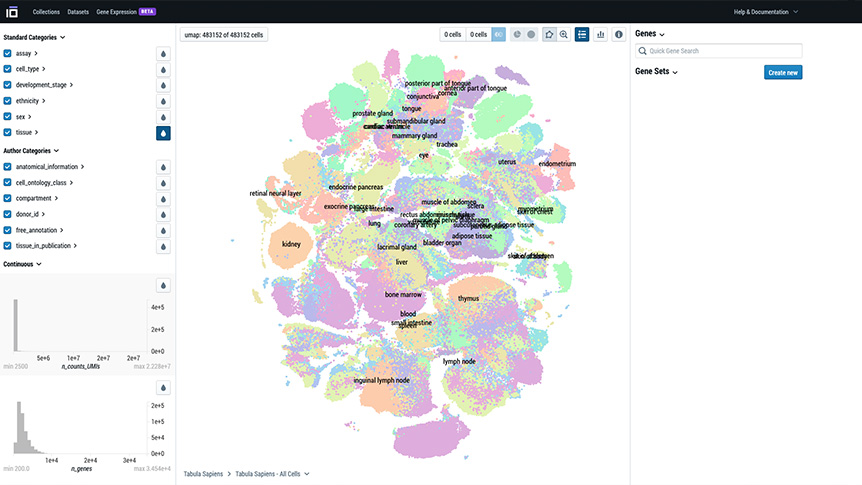
Task: Click the thymus cluster label
Action: click(468, 299)
